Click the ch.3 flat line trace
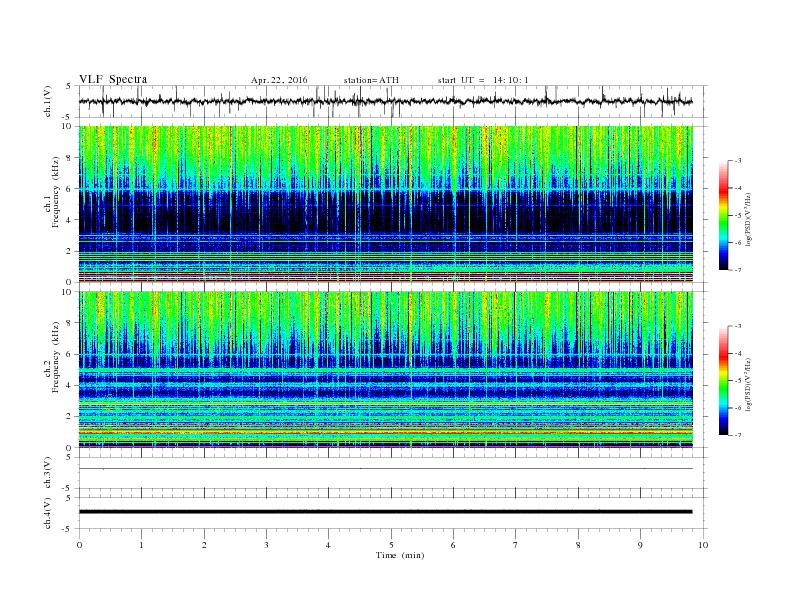 386,469
